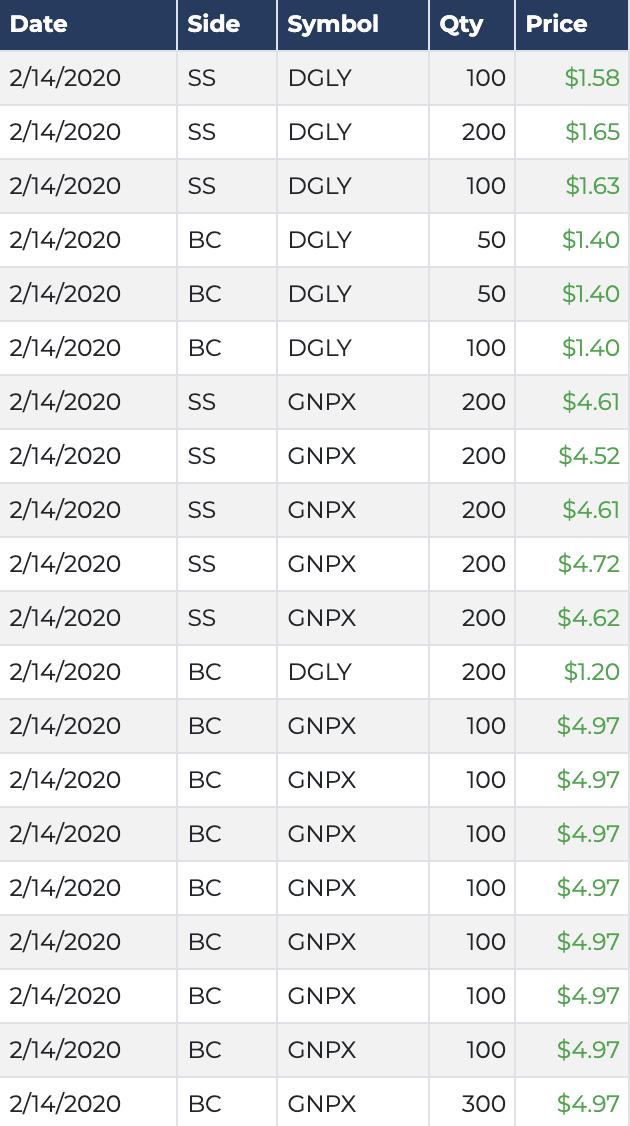The image size is (630, 1126).
Task: Click the date in the $4.72 row
Action: coord(65,564)
